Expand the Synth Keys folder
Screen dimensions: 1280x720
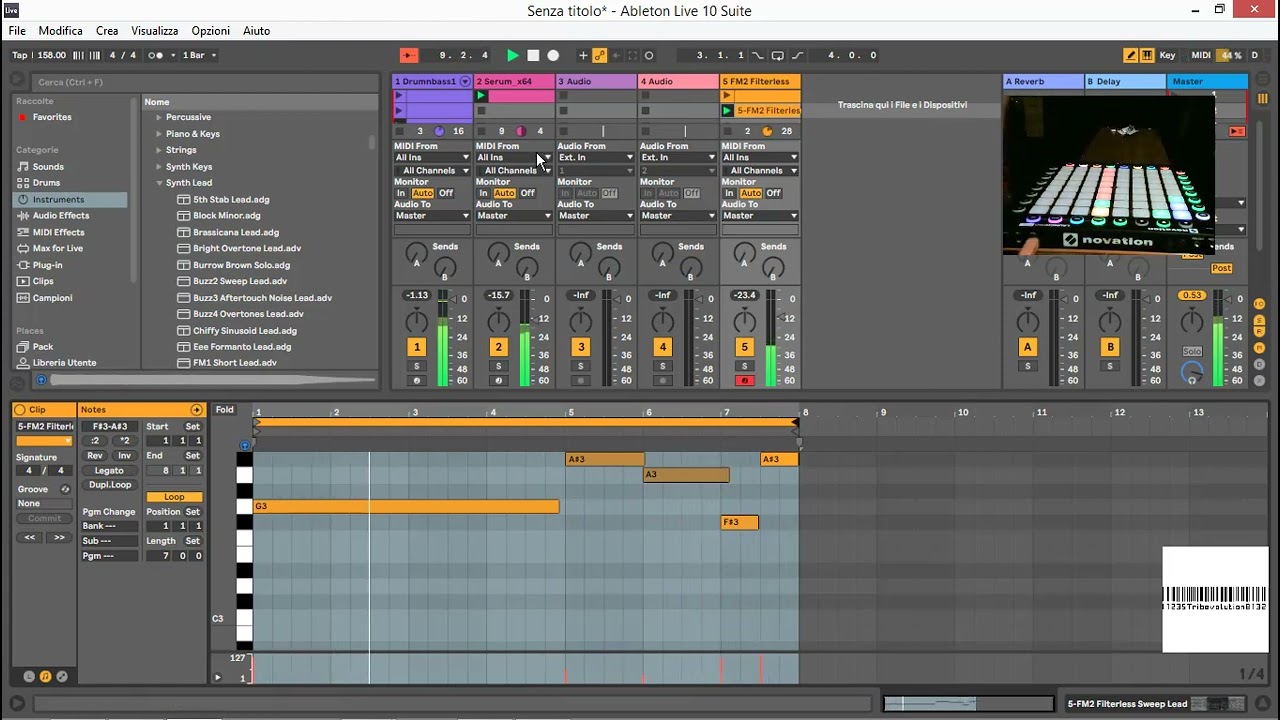coord(158,167)
